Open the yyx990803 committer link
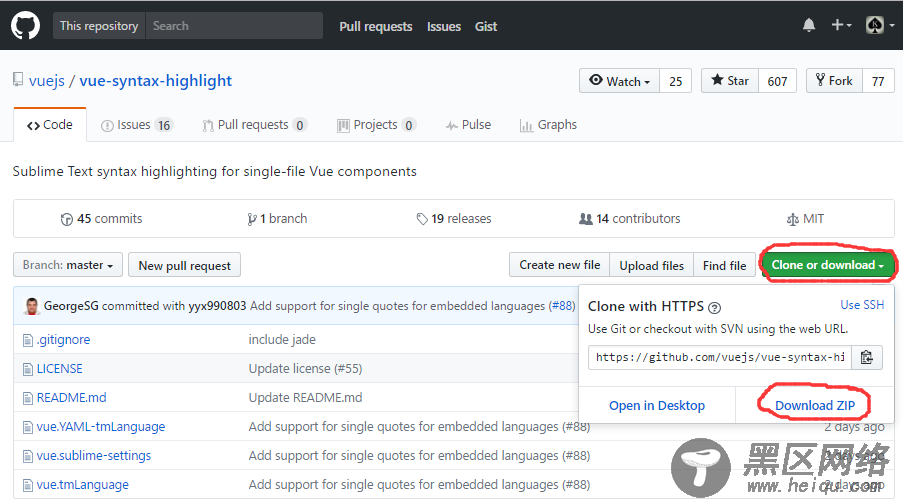 coord(217,306)
